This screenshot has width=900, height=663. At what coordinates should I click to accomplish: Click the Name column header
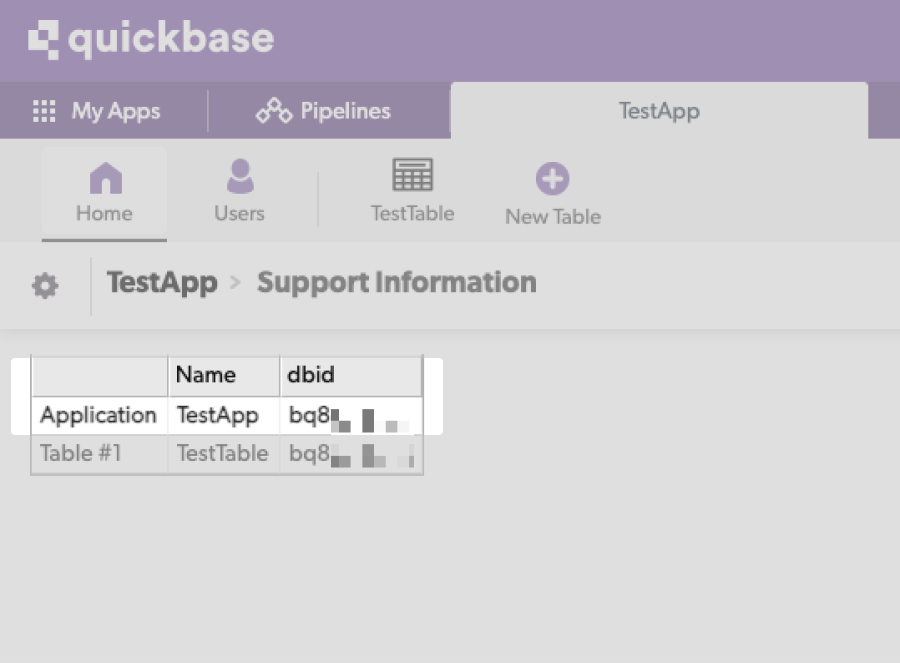pyautogui.click(x=207, y=375)
